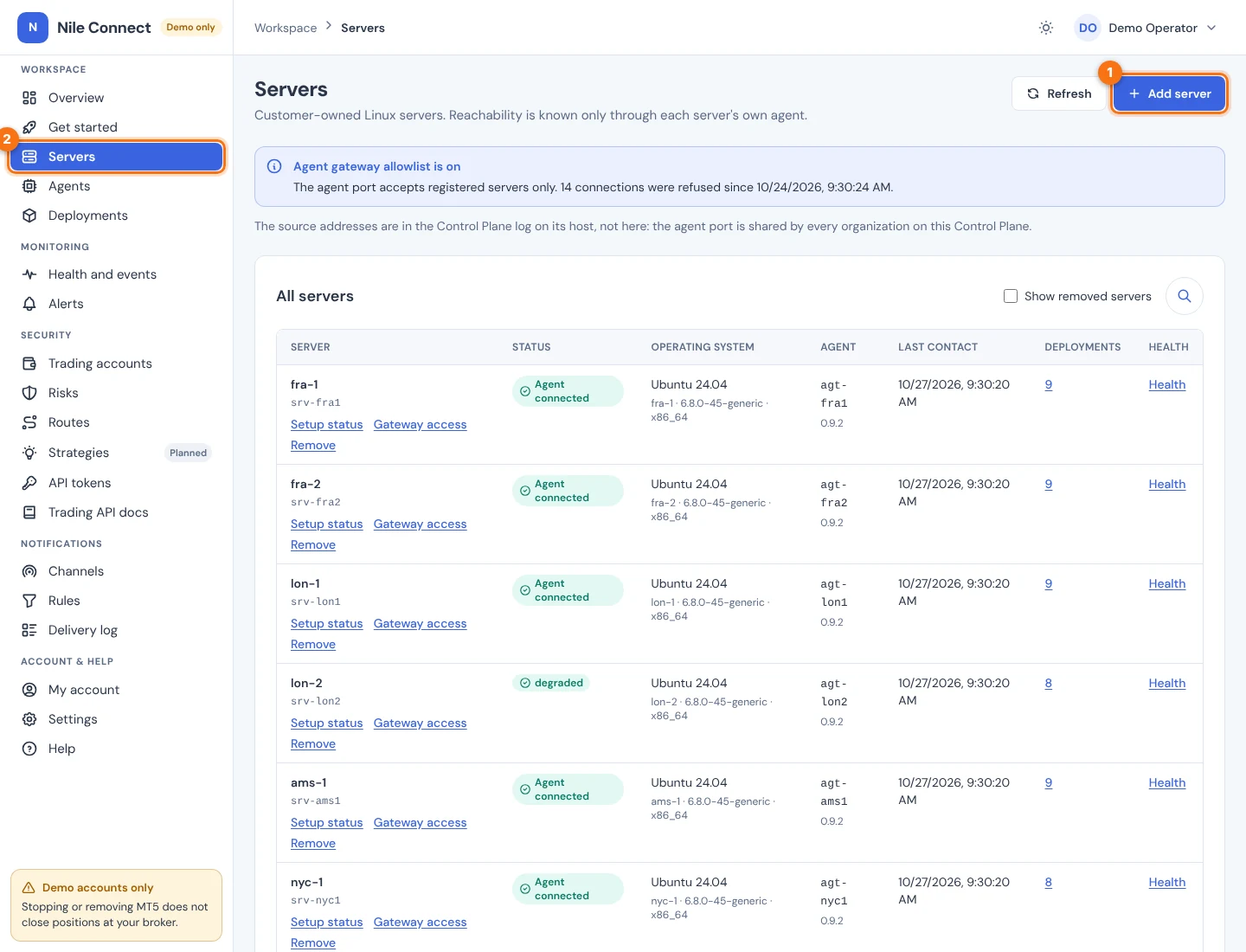Open Settings via gear icon in sidebar
This screenshot has width=1246, height=952.
29,719
